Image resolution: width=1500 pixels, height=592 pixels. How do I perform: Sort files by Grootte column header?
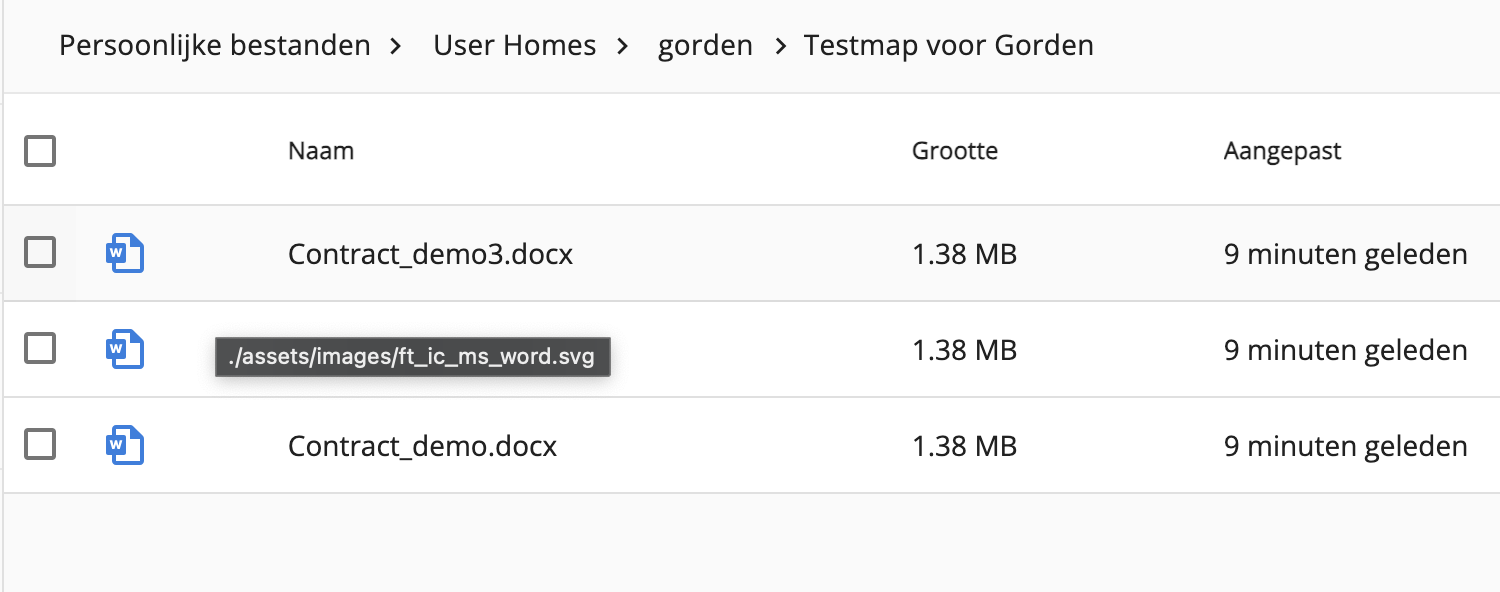[x=955, y=151]
